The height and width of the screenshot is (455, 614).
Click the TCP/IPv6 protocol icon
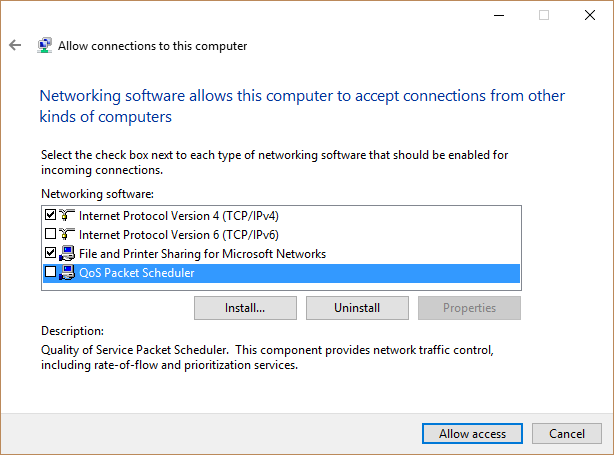(67, 234)
